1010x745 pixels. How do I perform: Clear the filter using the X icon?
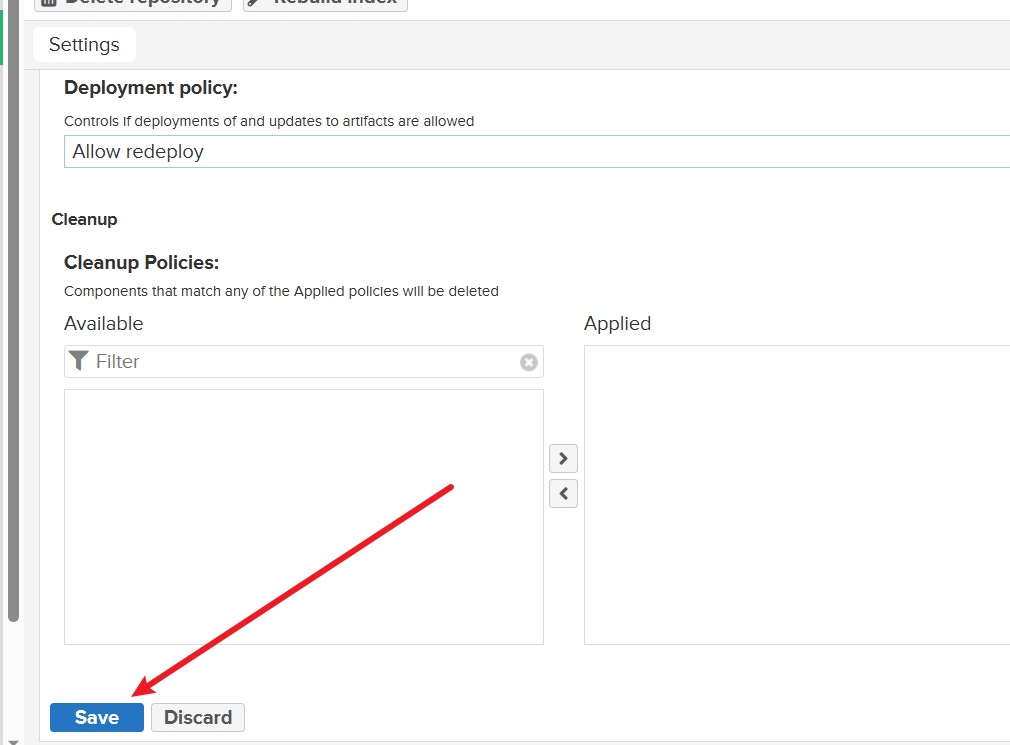(x=529, y=362)
